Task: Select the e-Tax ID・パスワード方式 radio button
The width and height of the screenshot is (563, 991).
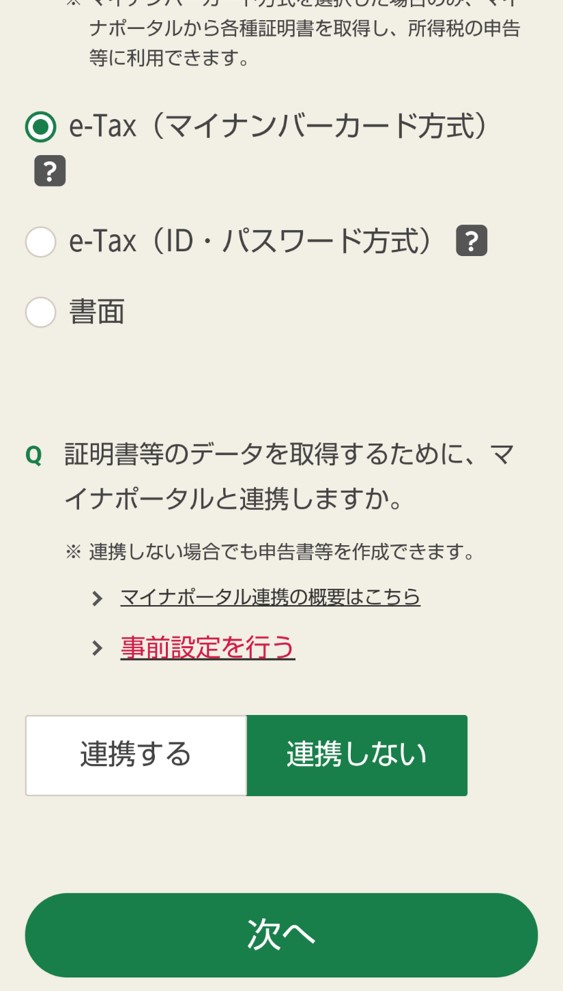Action: coord(40,241)
